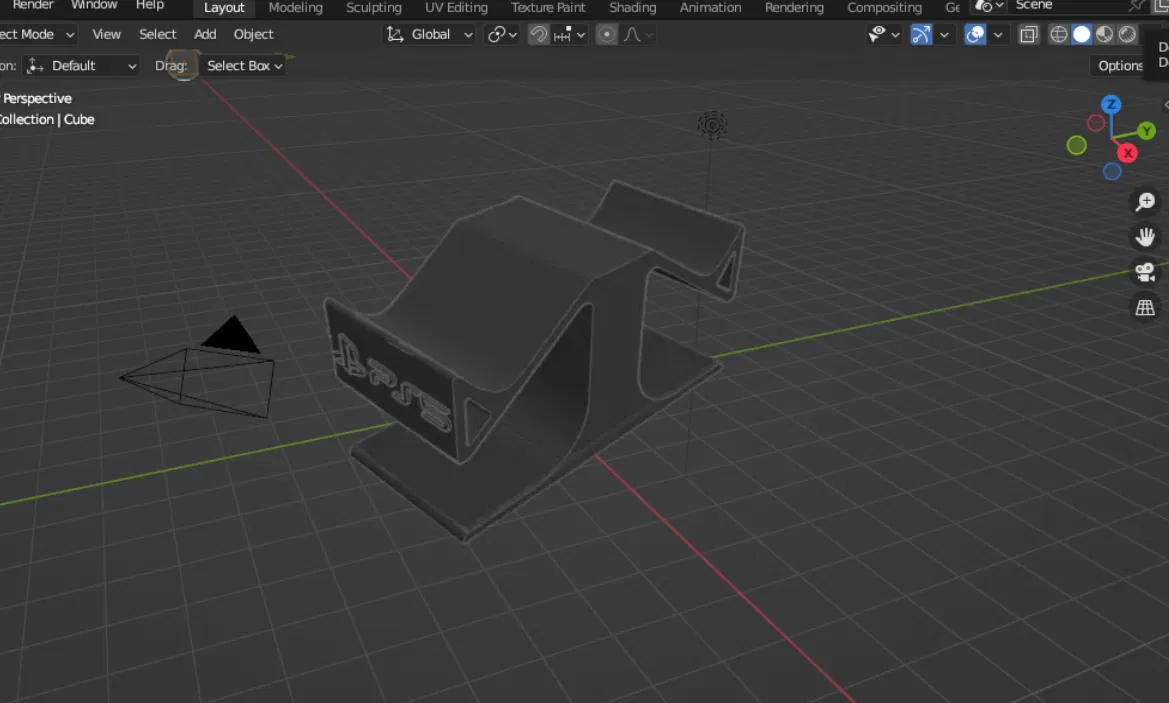Open the Select Box drag dropdown

[244, 66]
